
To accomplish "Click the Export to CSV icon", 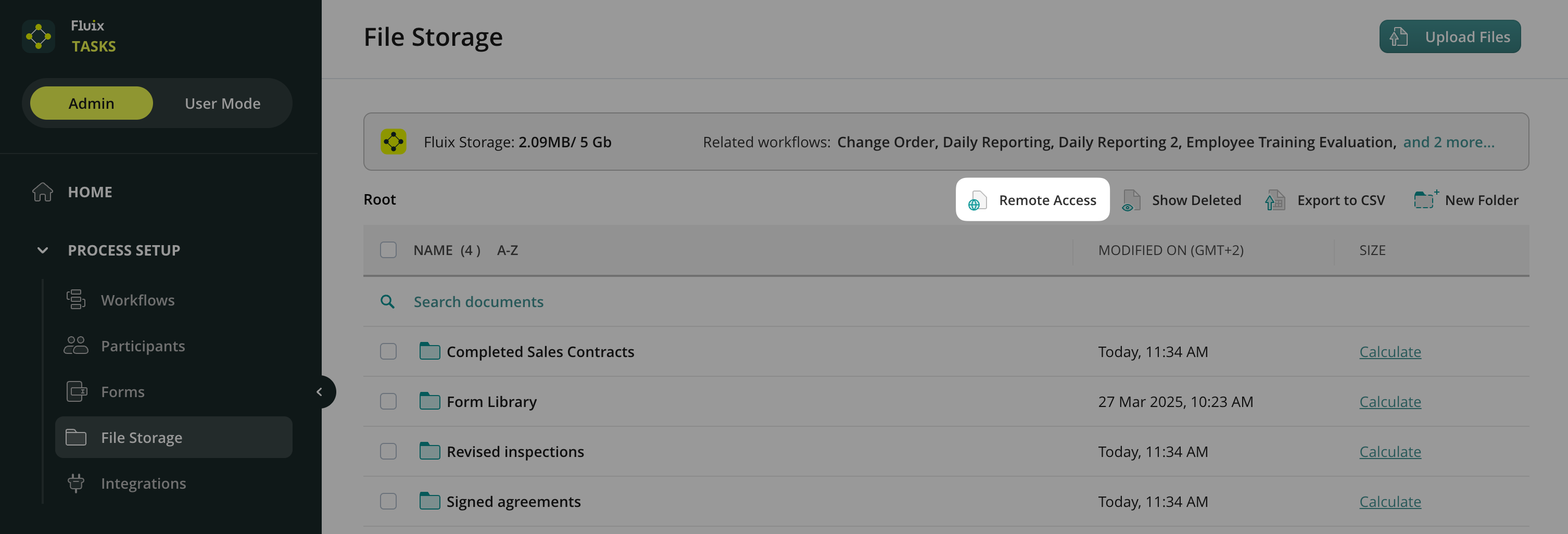I will 1274,200.
